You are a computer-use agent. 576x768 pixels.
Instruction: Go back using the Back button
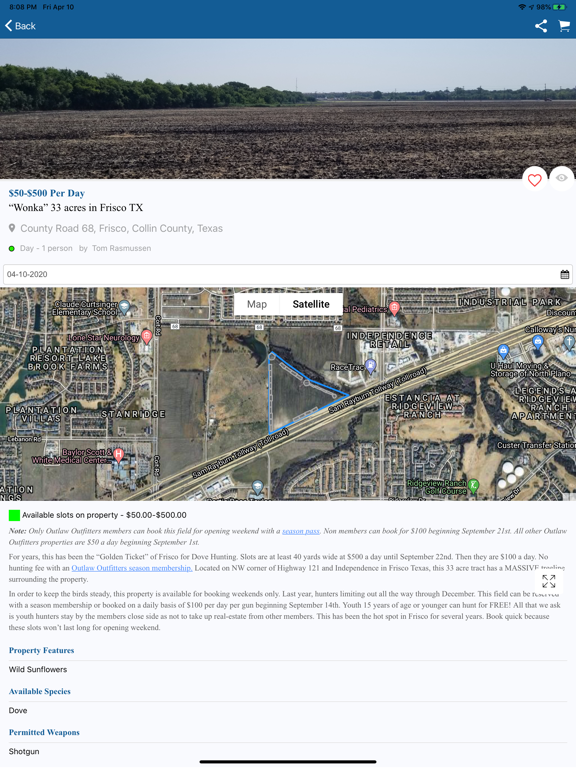tap(21, 26)
